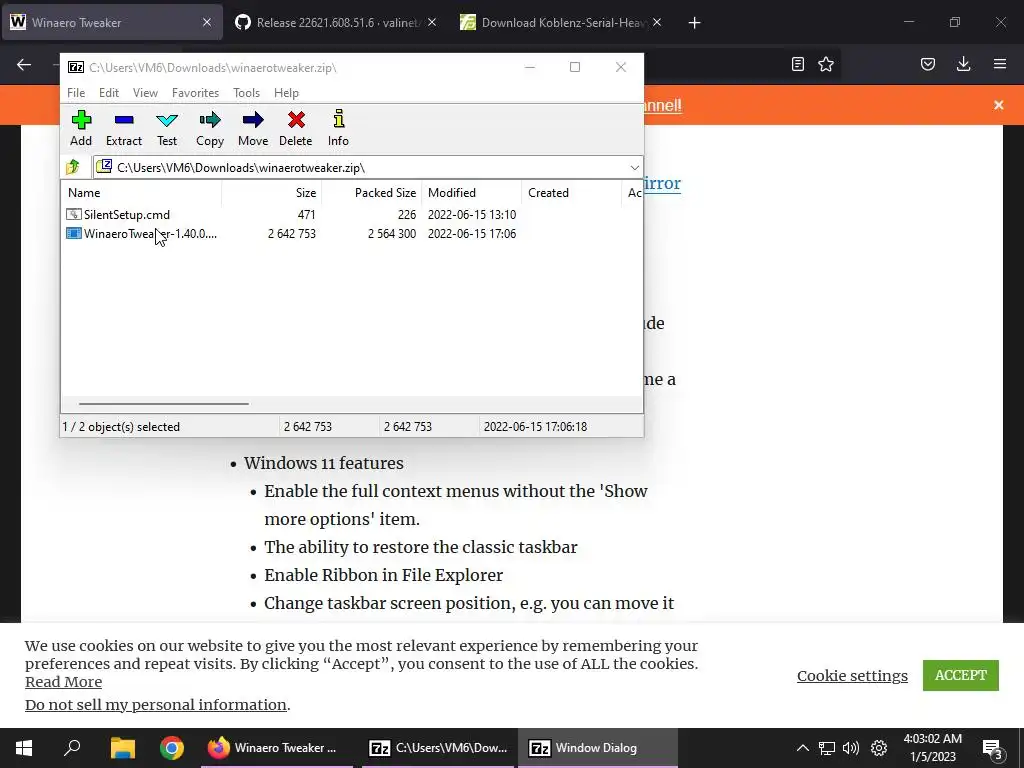Screen dimensions: 1024x768
Task: Expand the 7-Zip address path dropdown
Action: [634, 168]
